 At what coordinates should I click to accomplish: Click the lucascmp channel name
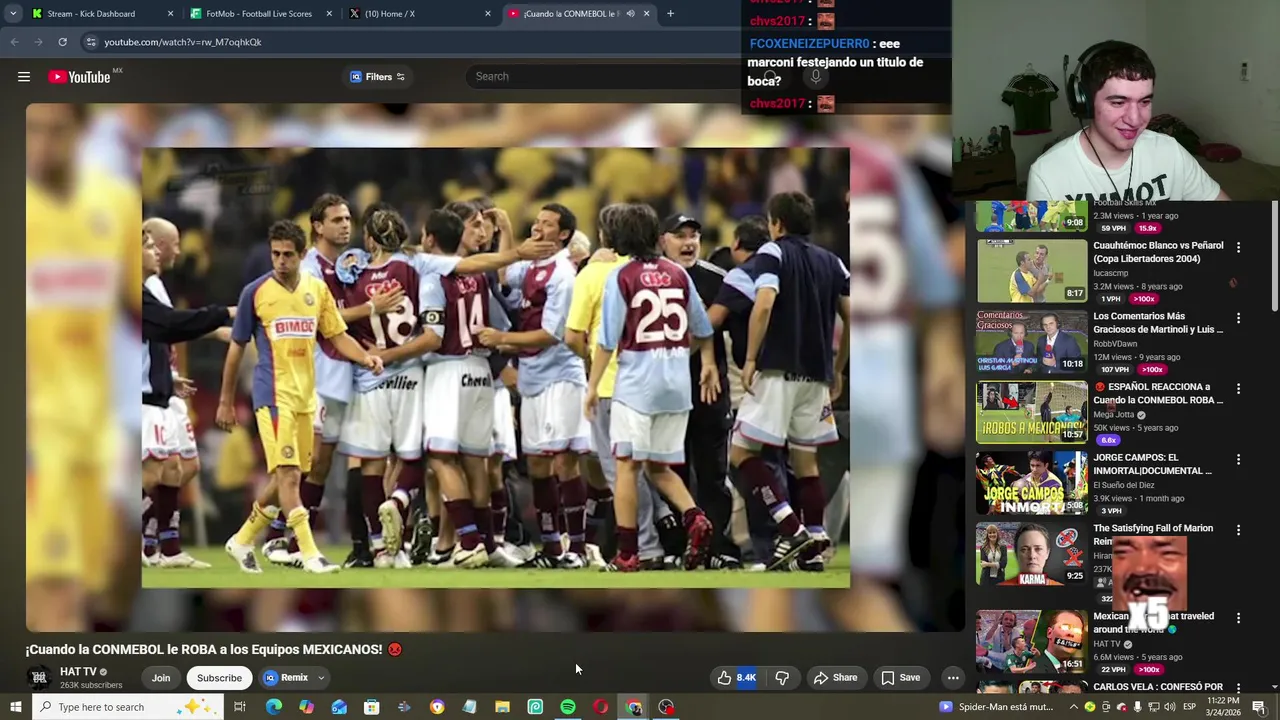(1110, 273)
